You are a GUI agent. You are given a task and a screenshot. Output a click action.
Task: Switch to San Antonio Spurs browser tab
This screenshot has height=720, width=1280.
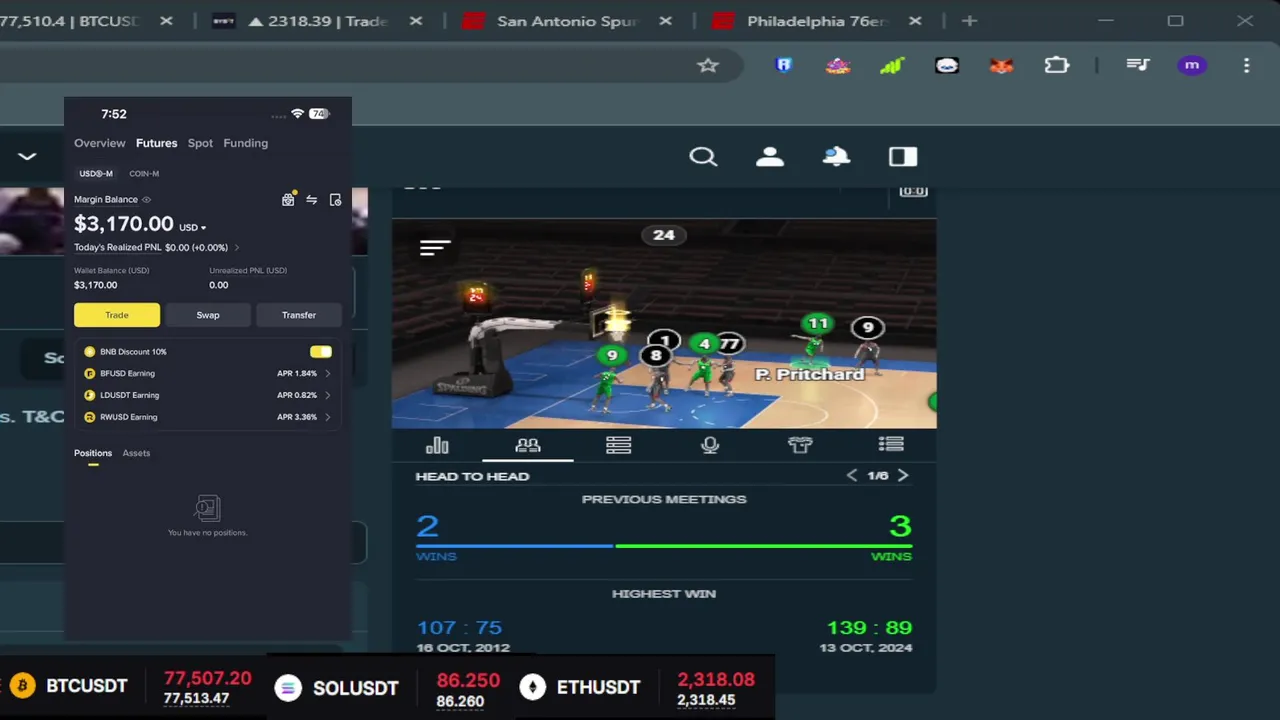[x=565, y=21]
